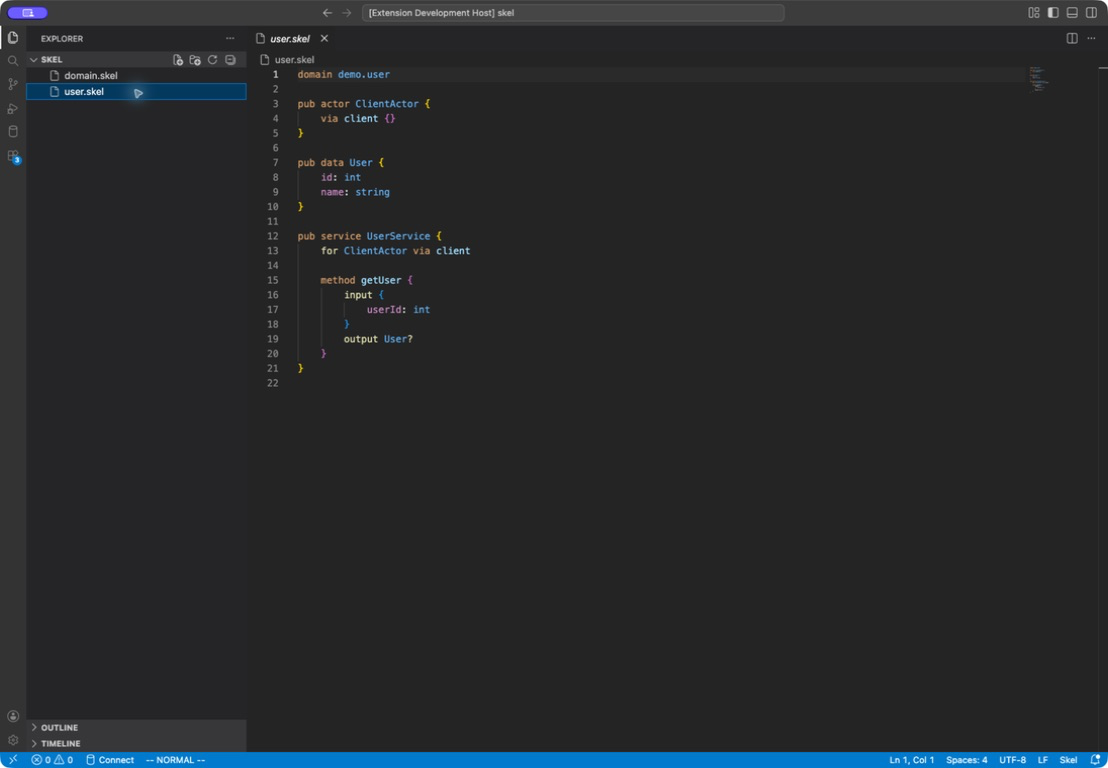Click the purple screen-share pill at top left
This screenshot has height=768, width=1108.
click(28, 13)
